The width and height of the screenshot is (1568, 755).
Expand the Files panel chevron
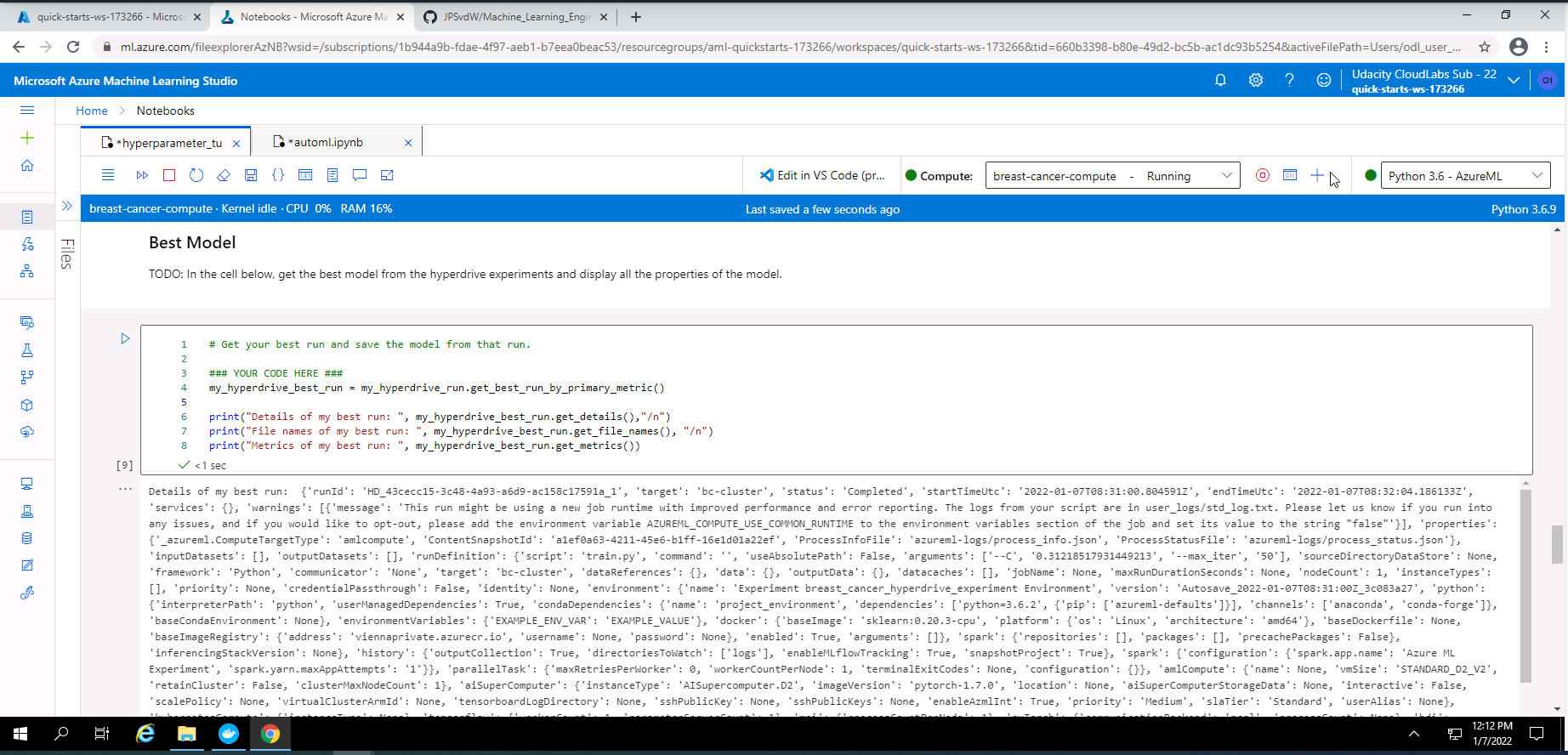tap(67, 206)
